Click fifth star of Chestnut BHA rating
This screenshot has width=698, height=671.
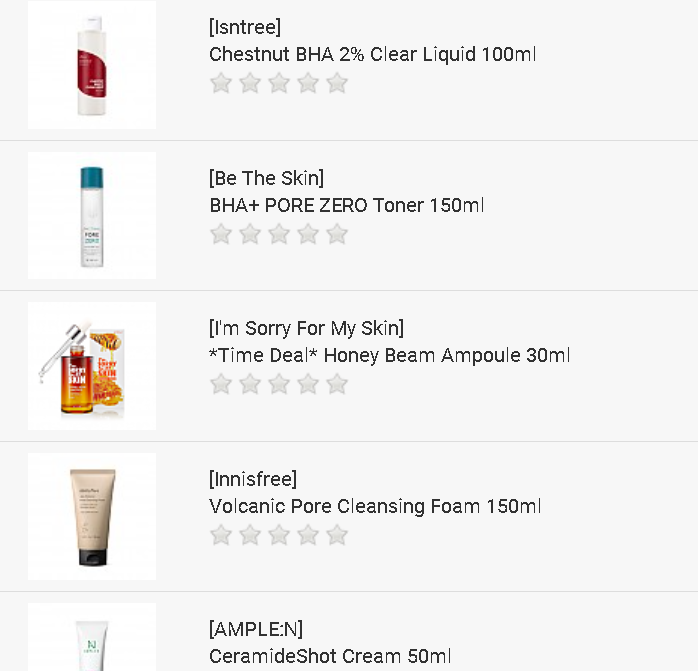(337, 83)
